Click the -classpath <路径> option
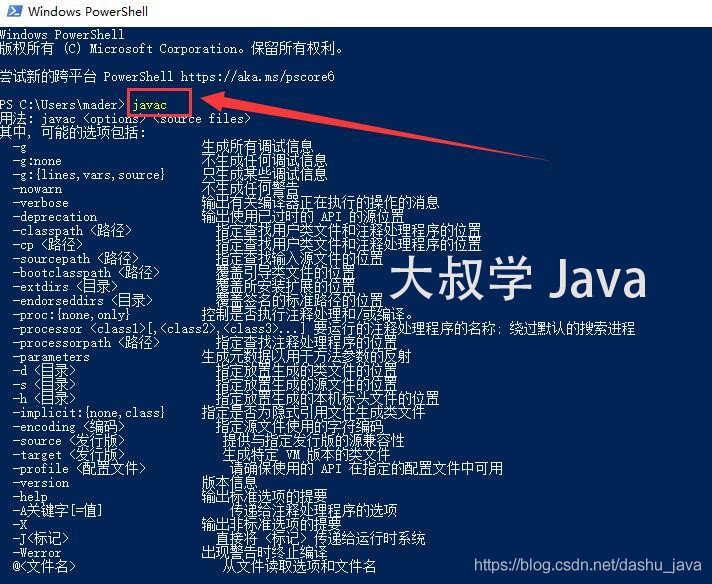Screen dimensions: 712x584 coord(72,231)
